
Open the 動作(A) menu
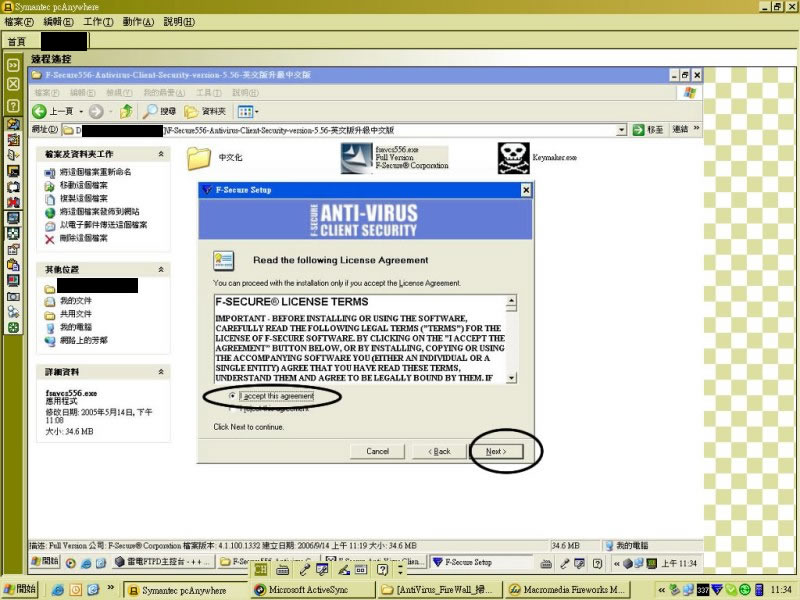coord(138,22)
